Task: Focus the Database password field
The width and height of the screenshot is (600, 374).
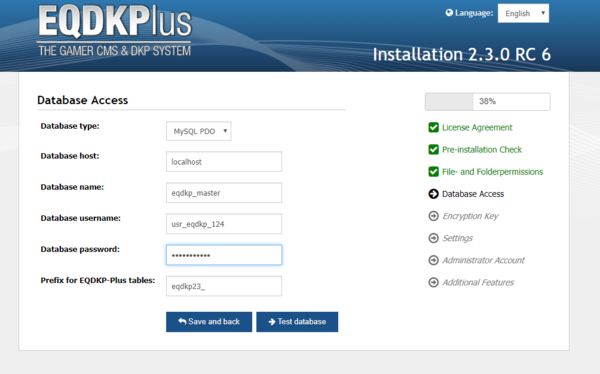Action: 224,255
